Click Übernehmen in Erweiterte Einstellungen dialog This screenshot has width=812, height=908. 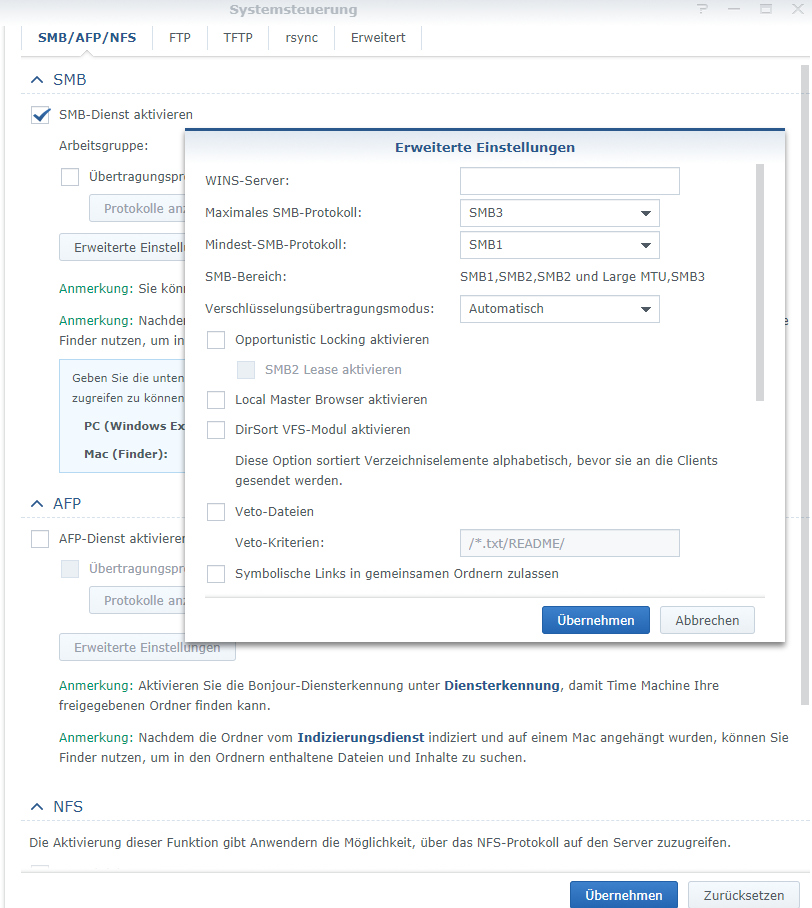[x=595, y=620]
